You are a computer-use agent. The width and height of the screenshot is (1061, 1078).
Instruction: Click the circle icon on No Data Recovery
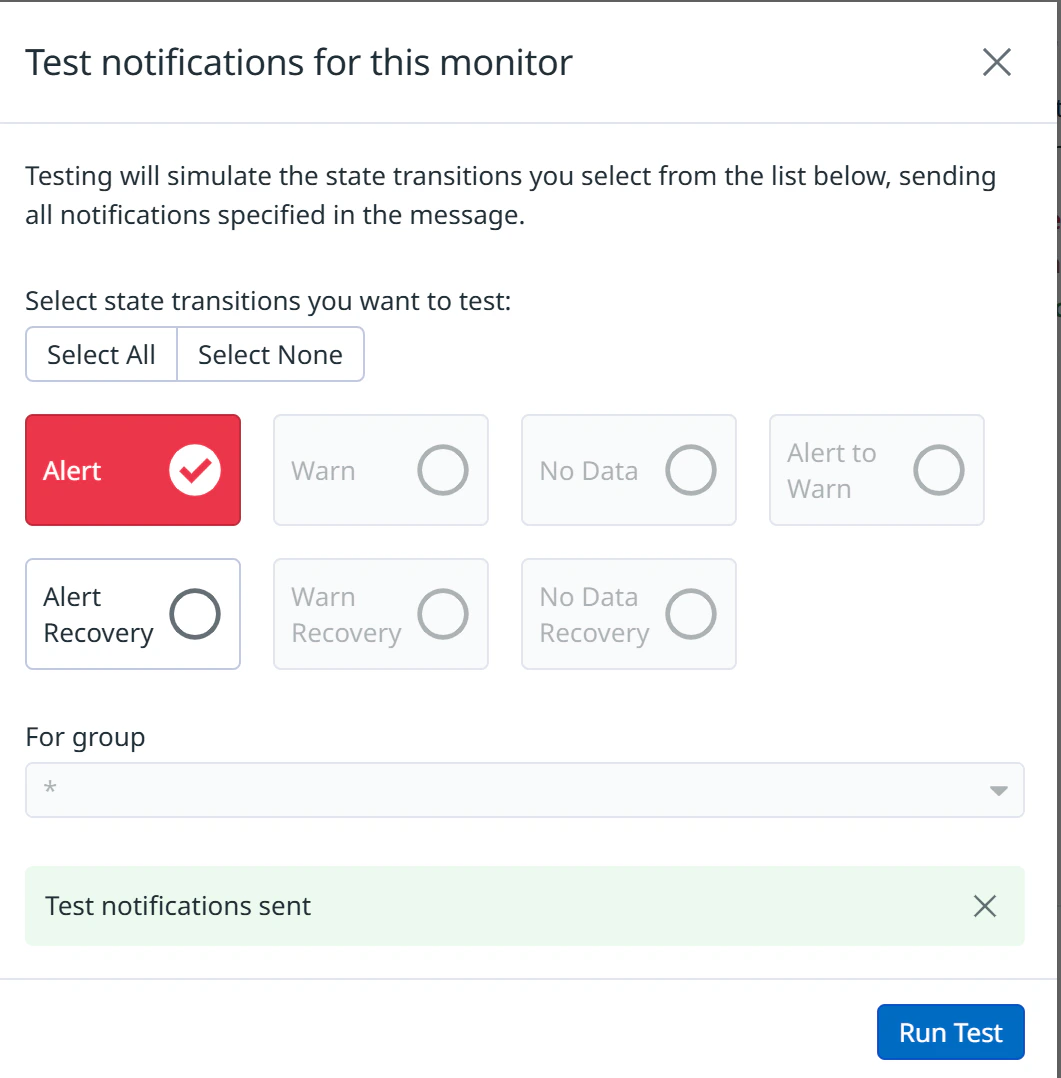pyautogui.click(x=691, y=614)
